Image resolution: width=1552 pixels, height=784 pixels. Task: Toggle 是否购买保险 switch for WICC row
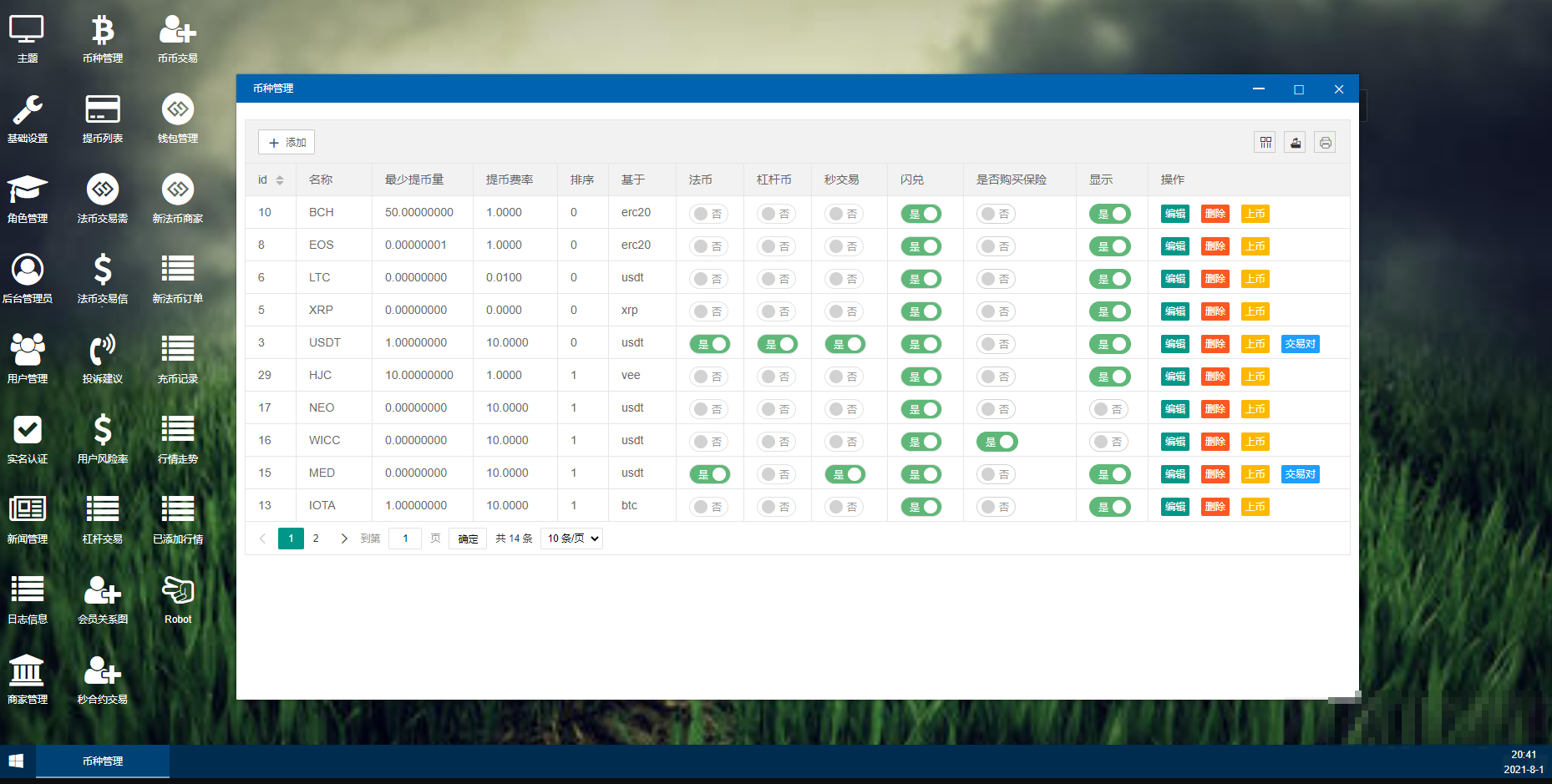tap(997, 442)
